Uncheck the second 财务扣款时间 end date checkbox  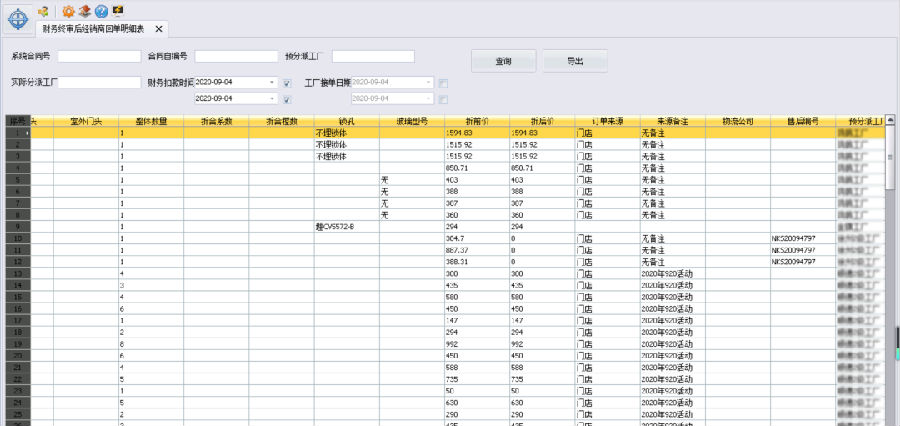[287, 99]
